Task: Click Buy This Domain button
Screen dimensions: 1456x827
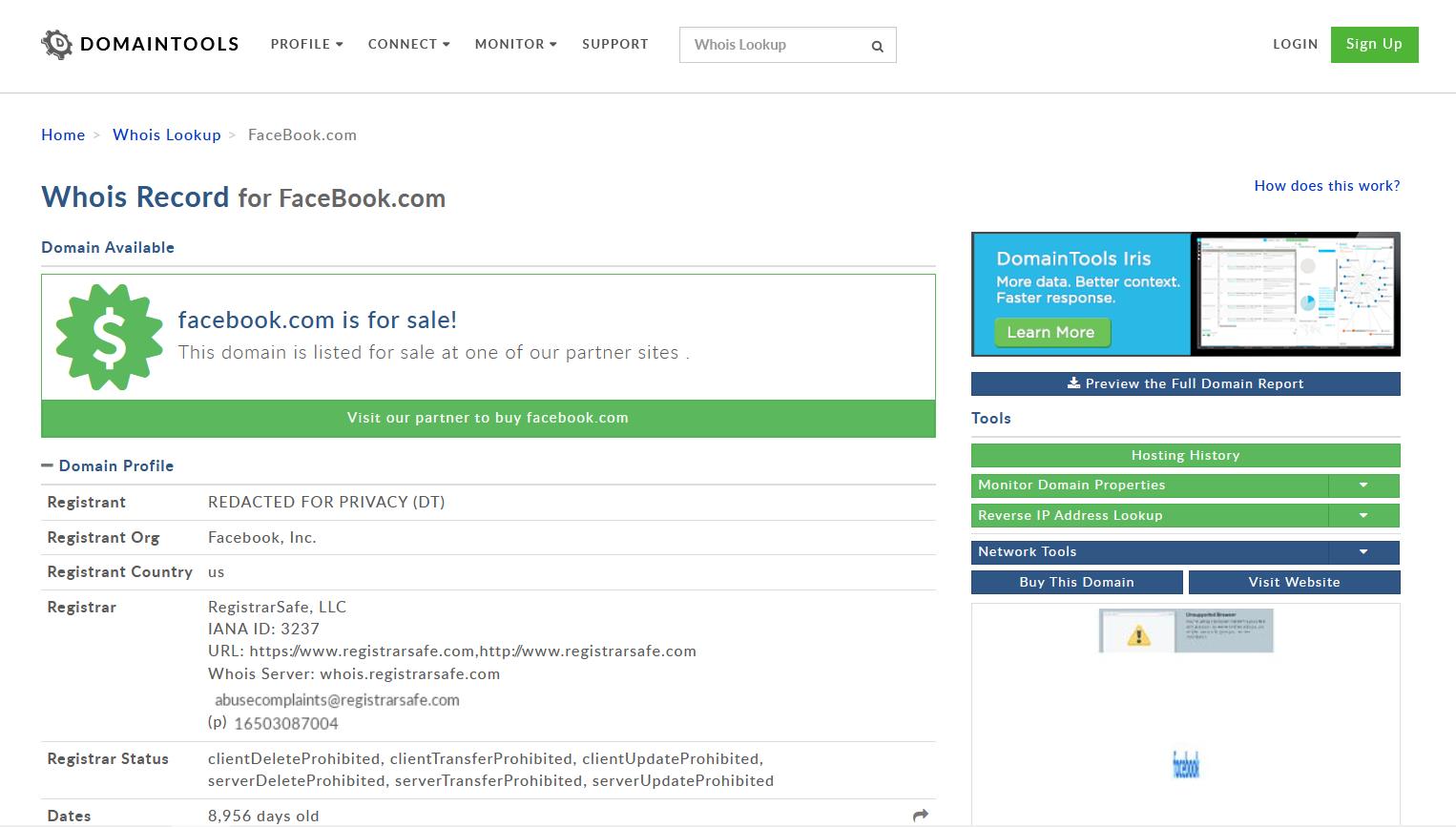Action: pos(1077,582)
